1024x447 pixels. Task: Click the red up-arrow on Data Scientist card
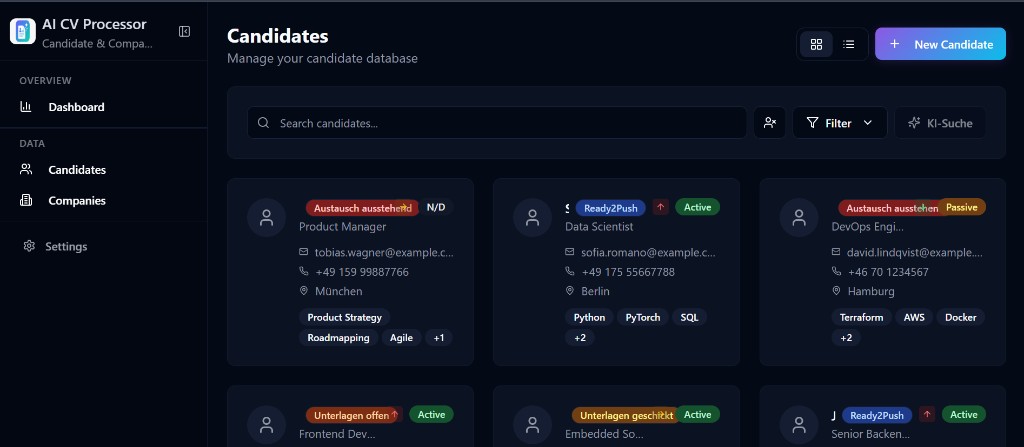[x=660, y=207]
